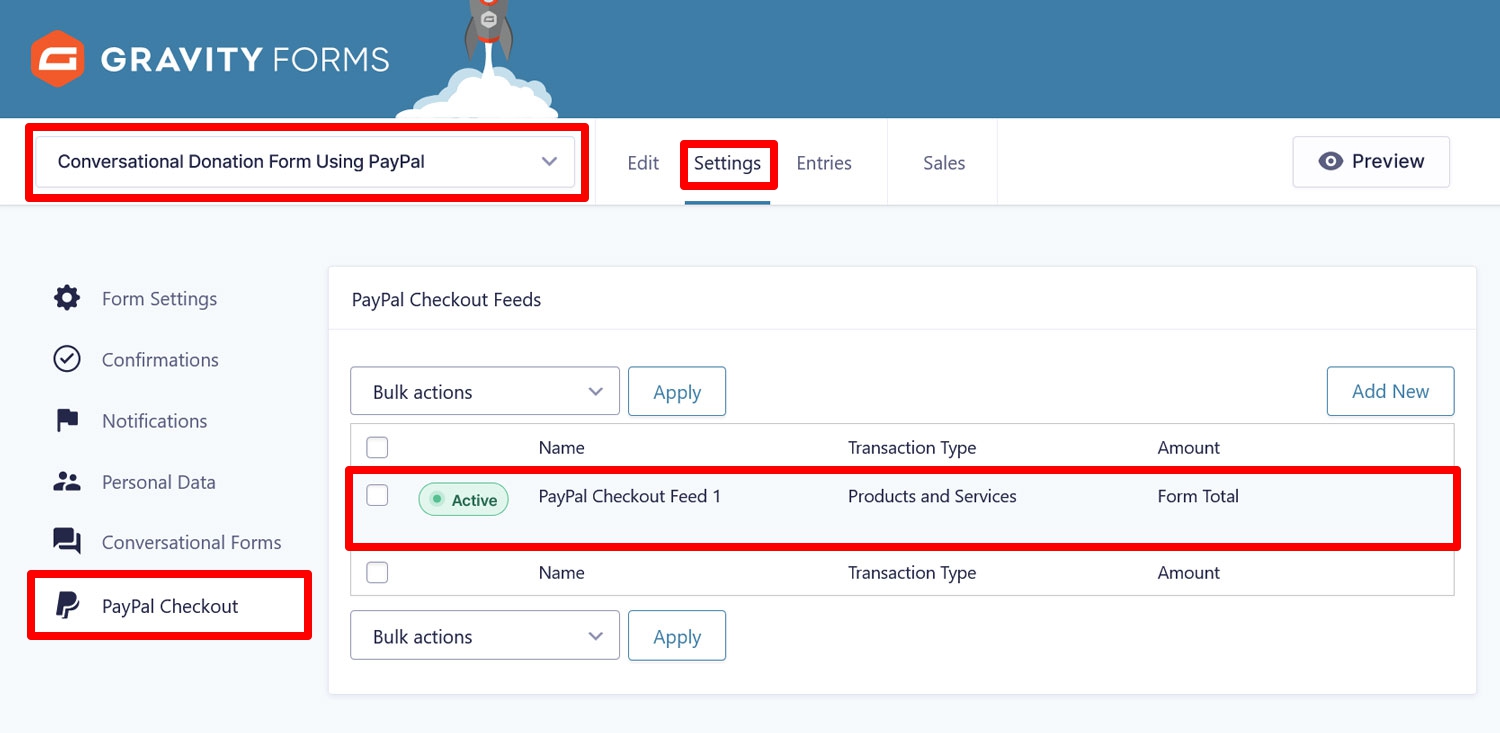This screenshot has height=733, width=1500.
Task: Switch to the Settings tab
Action: point(727,163)
